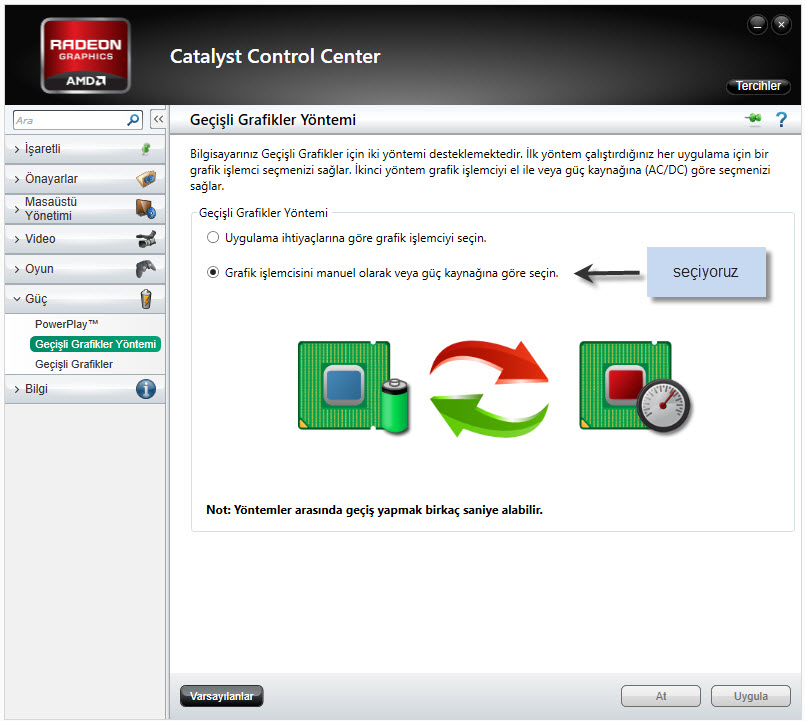The height and width of the screenshot is (721, 805).
Task: Click the Oyun gamepad icon
Action: [146, 269]
